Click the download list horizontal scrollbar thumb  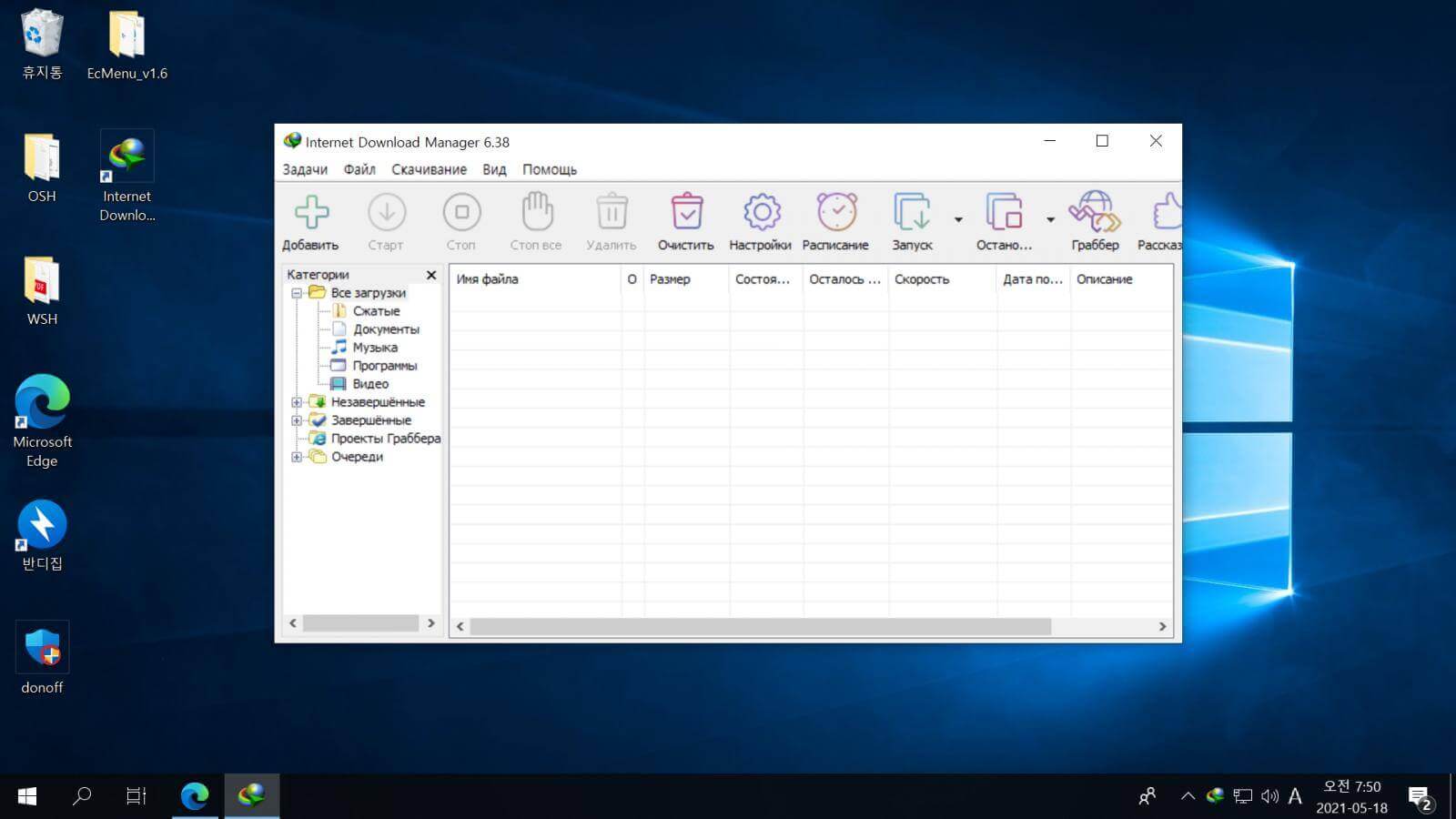click(761, 626)
